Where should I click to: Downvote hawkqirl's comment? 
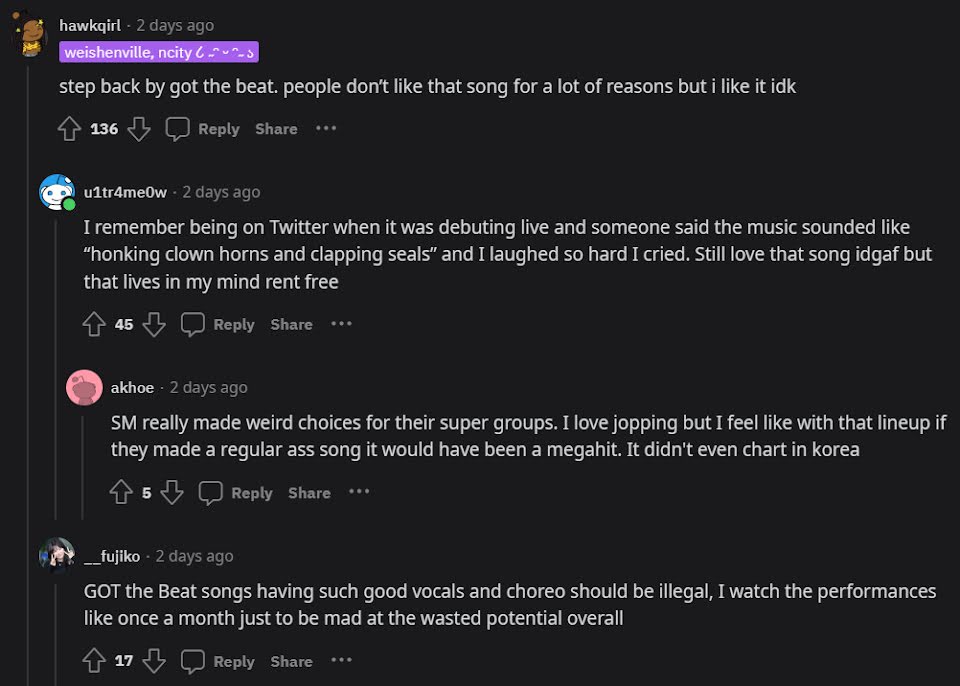pyautogui.click(x=139, y=129)
